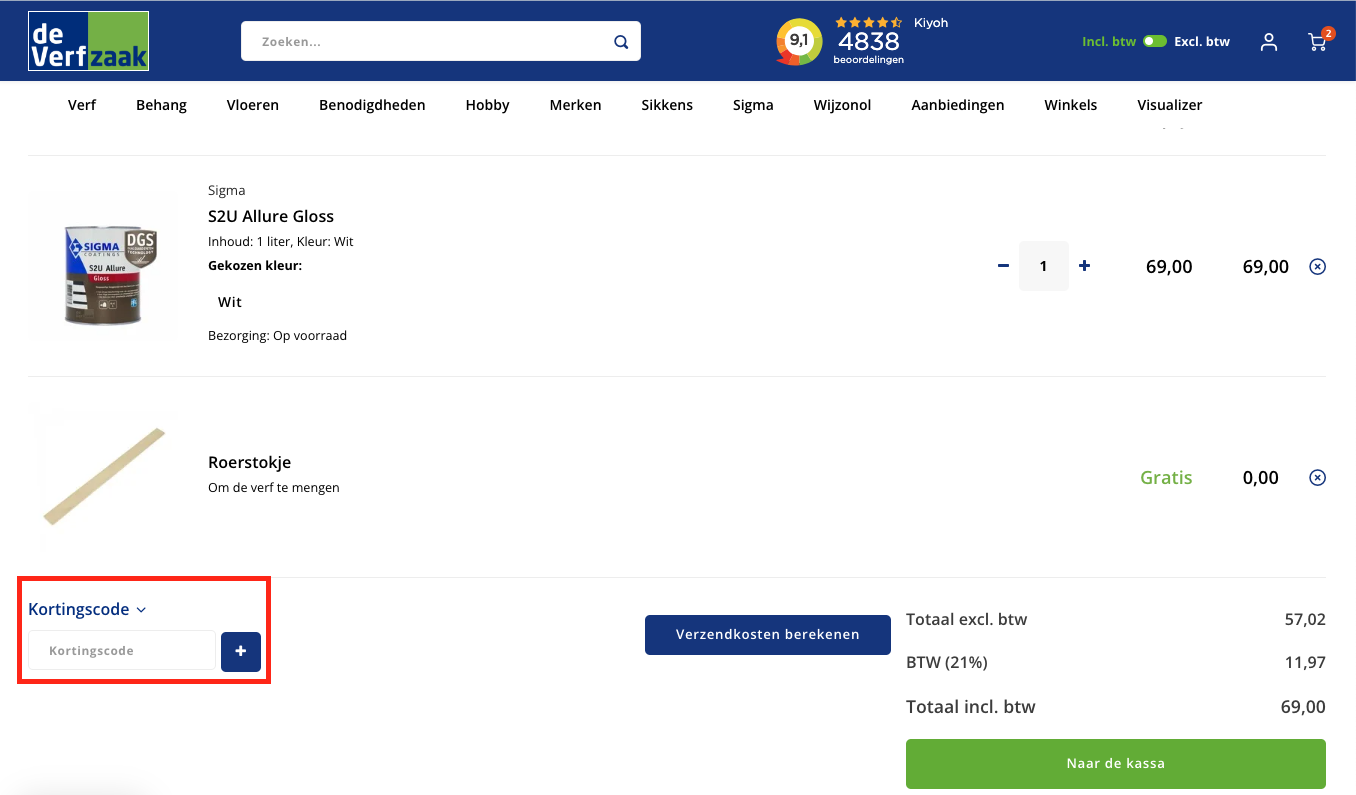1356x795 pixels.
Task: Click the de Verfzaak logo
Action: tap(89, 41)
